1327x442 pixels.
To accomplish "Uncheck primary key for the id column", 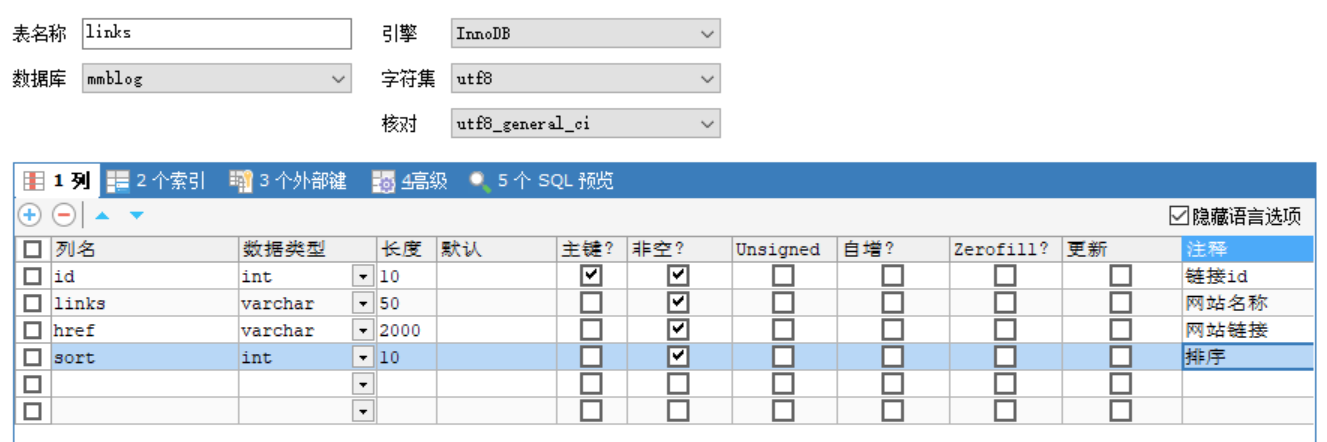I will 591,275.
